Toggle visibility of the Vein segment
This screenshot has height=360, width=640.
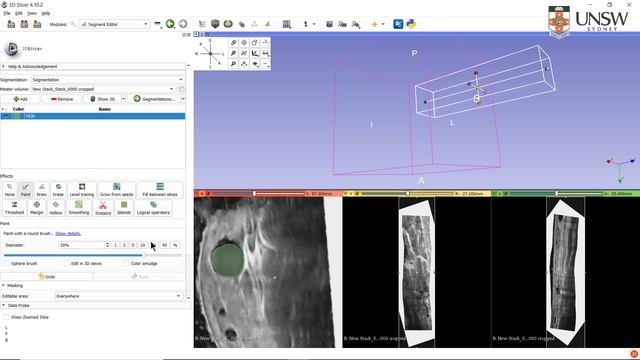tap(5, 116)
